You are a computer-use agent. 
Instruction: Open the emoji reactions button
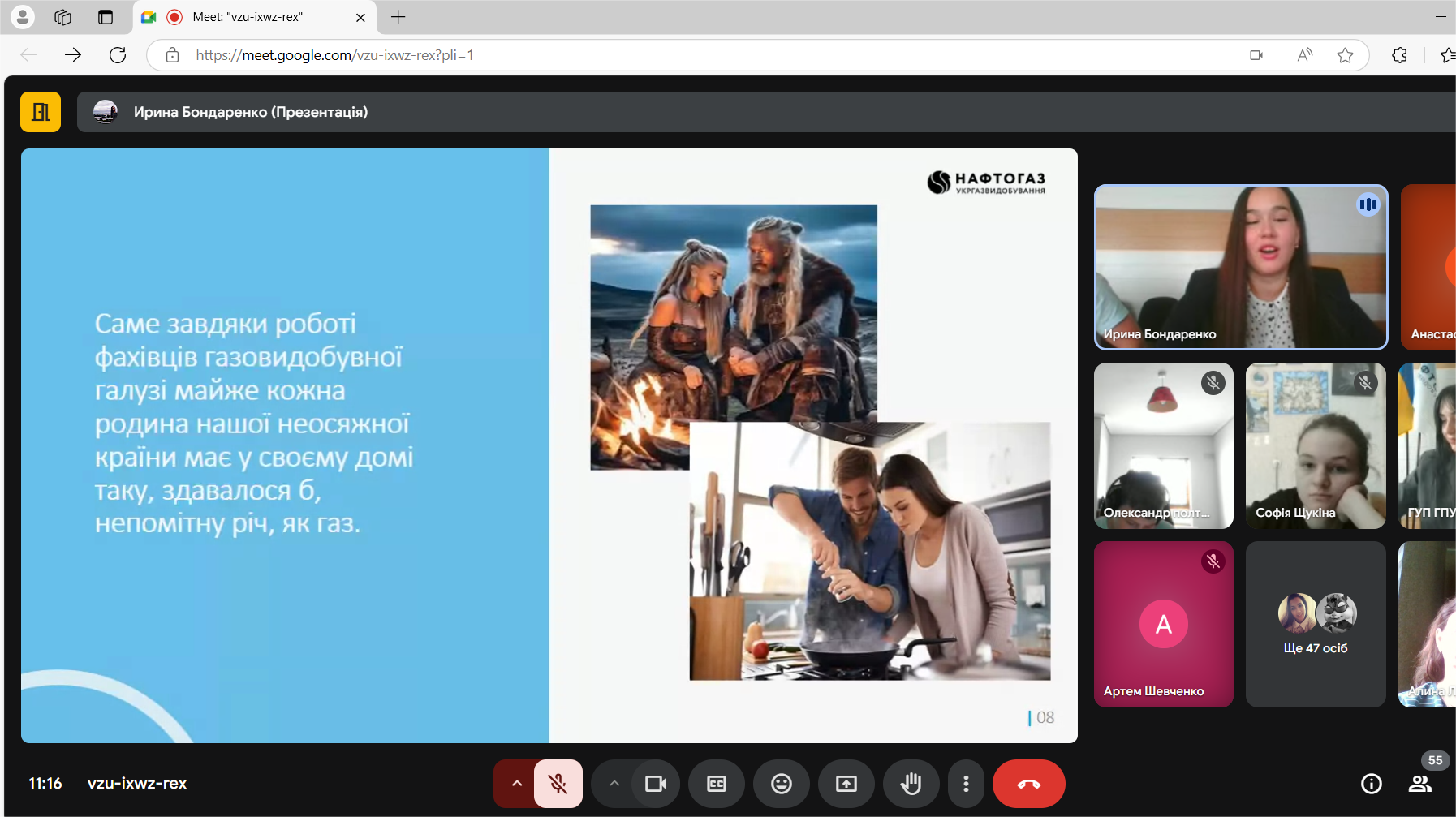pos(782,784)
